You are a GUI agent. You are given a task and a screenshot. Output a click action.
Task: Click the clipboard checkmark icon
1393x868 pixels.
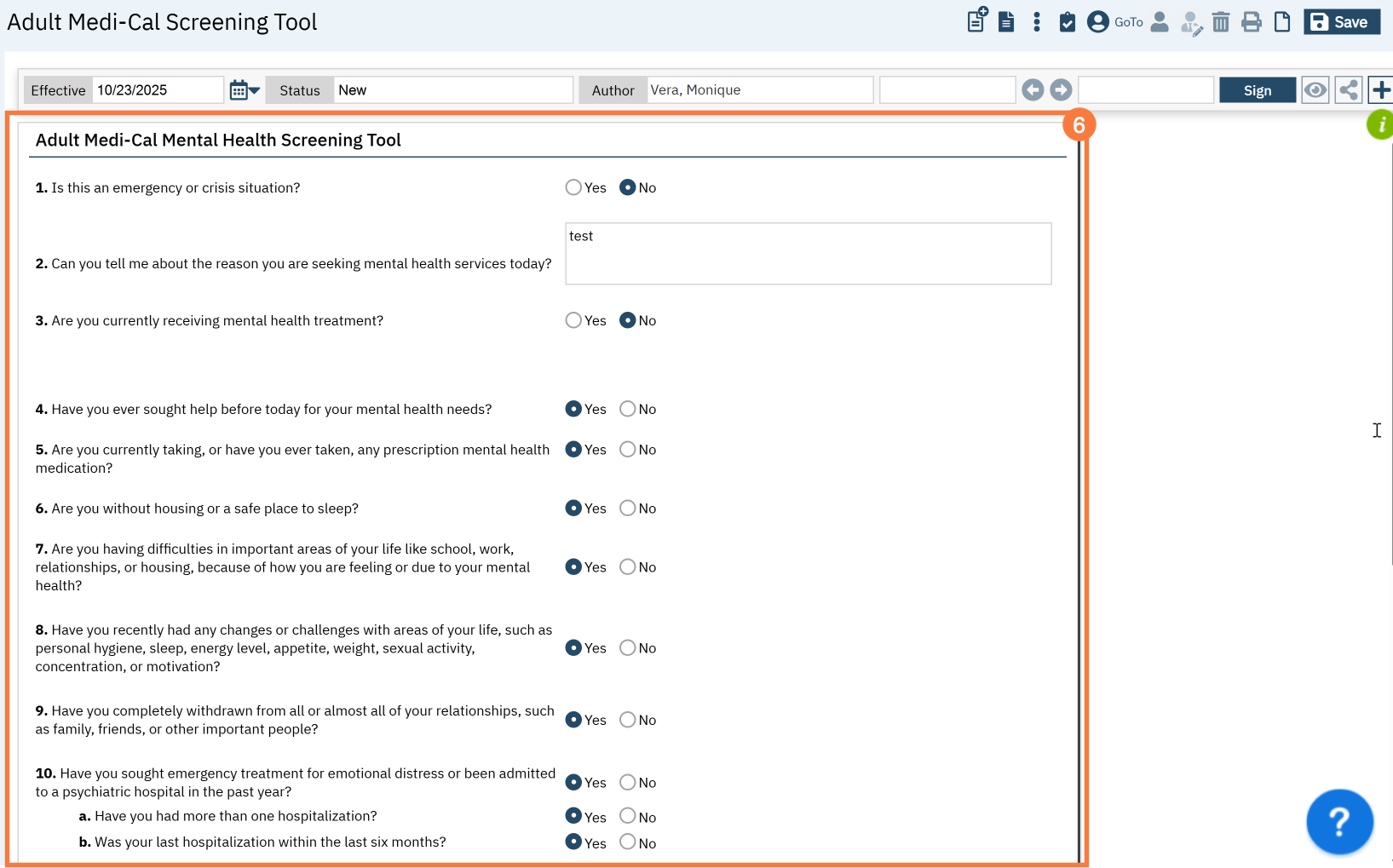(1067, 22)
